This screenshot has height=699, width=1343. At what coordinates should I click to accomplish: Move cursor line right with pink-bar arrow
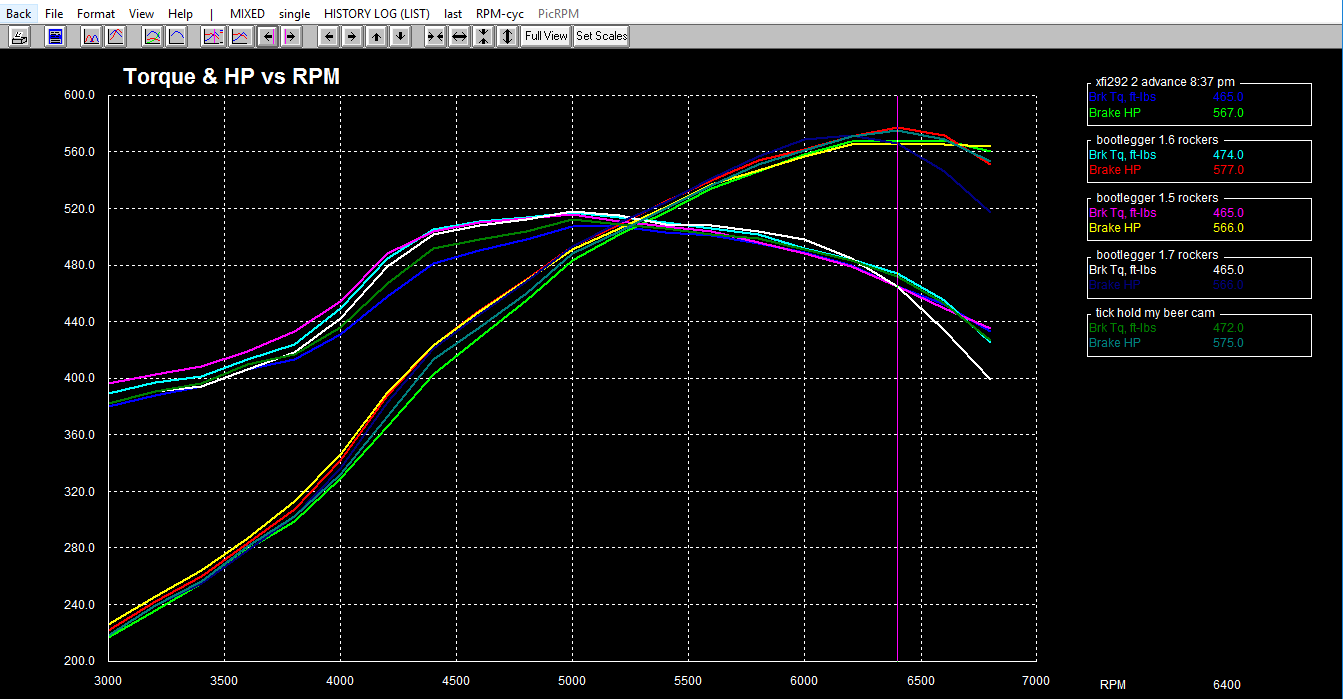click(290, 36)
